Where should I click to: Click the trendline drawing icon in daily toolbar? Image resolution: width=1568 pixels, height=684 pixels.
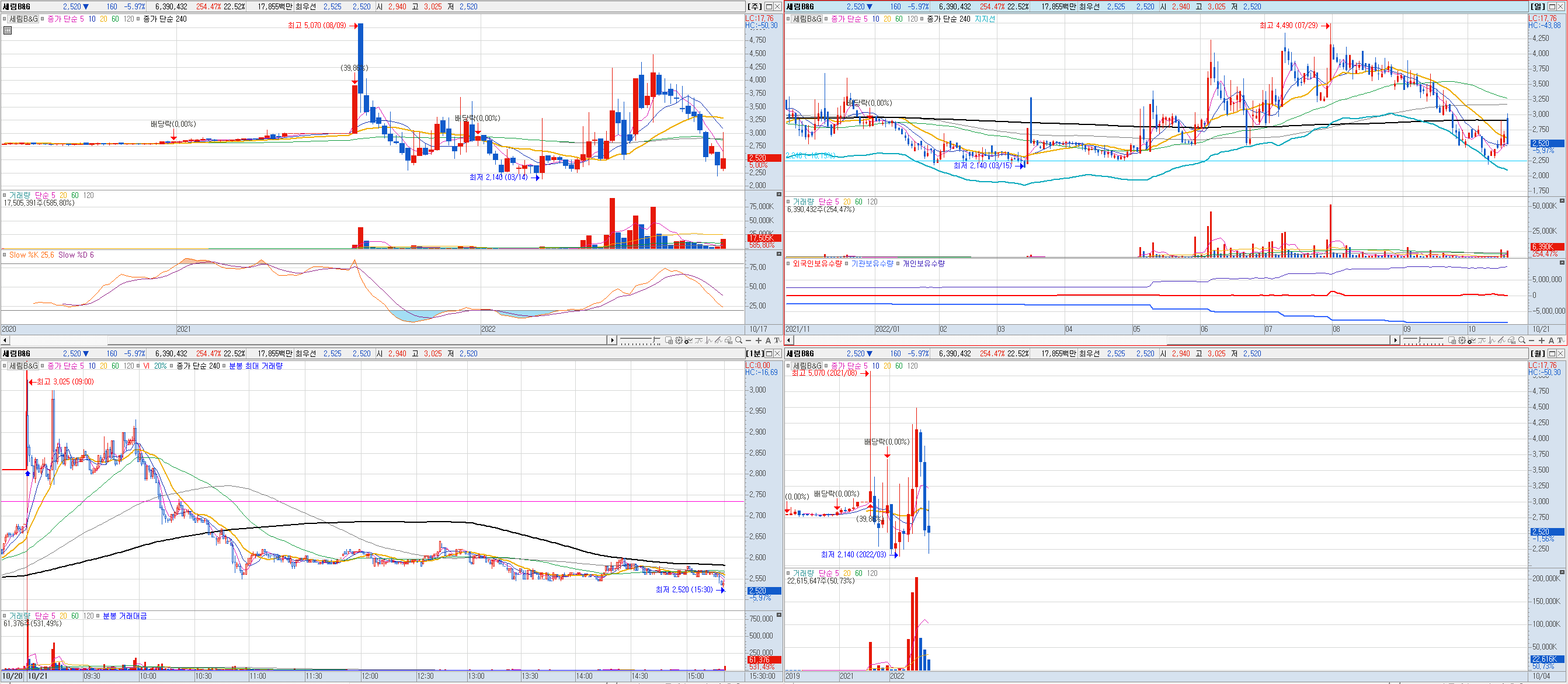[x=1501, y=341]
